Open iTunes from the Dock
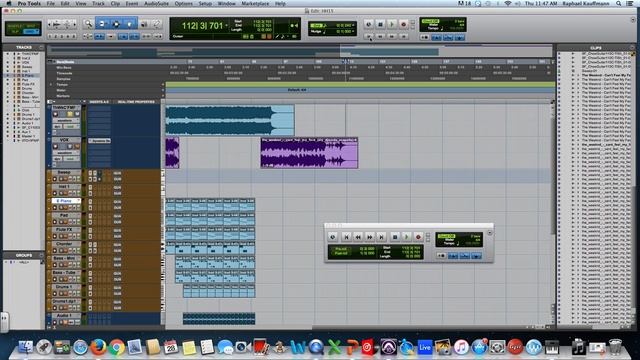 [x=461, y=347]
